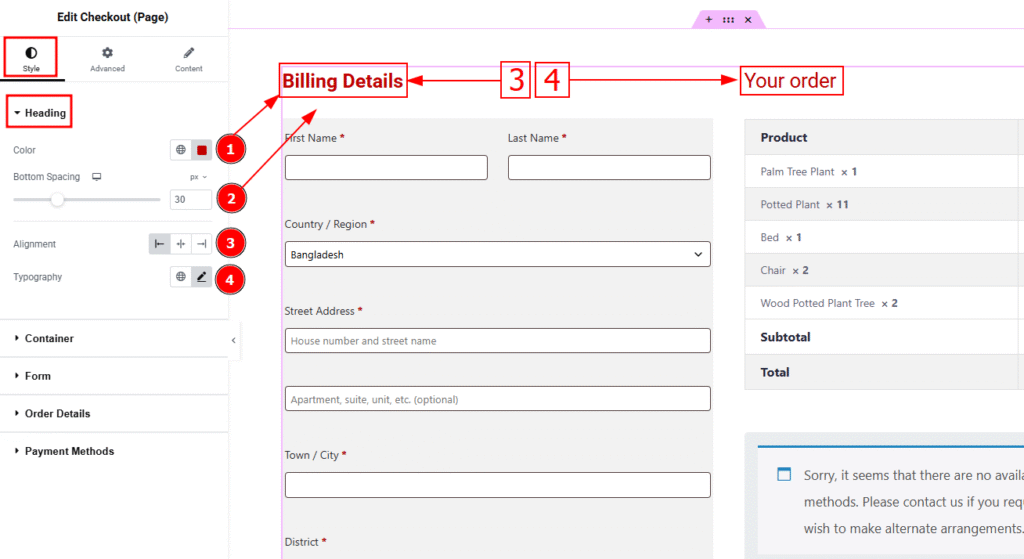Set heading alignment to center
The width and height of the screenshot is (1024, 559).
coord(181,244)
